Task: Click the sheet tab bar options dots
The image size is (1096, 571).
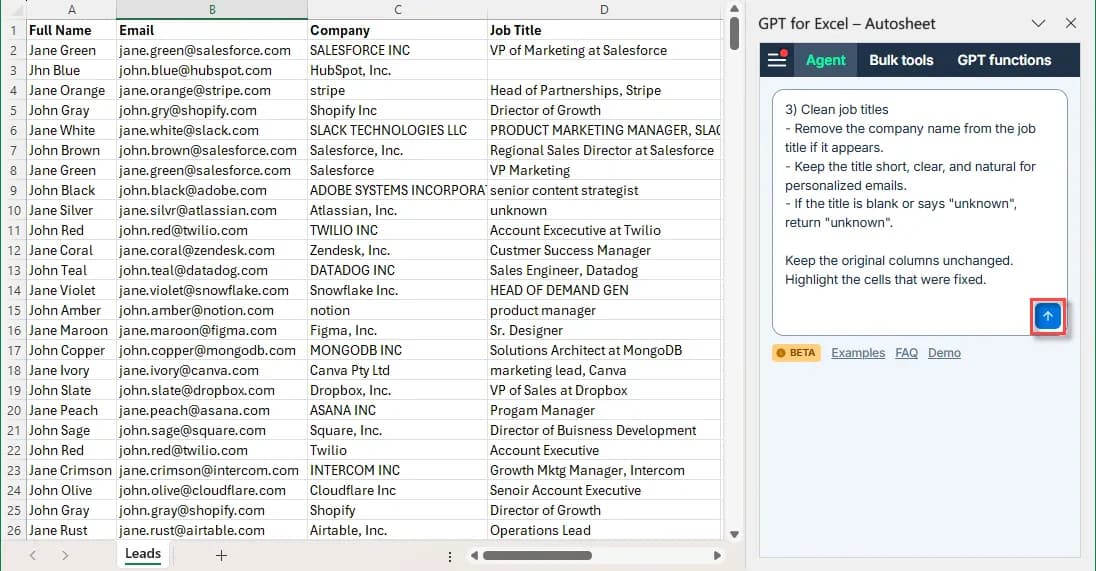Action: 449,556
